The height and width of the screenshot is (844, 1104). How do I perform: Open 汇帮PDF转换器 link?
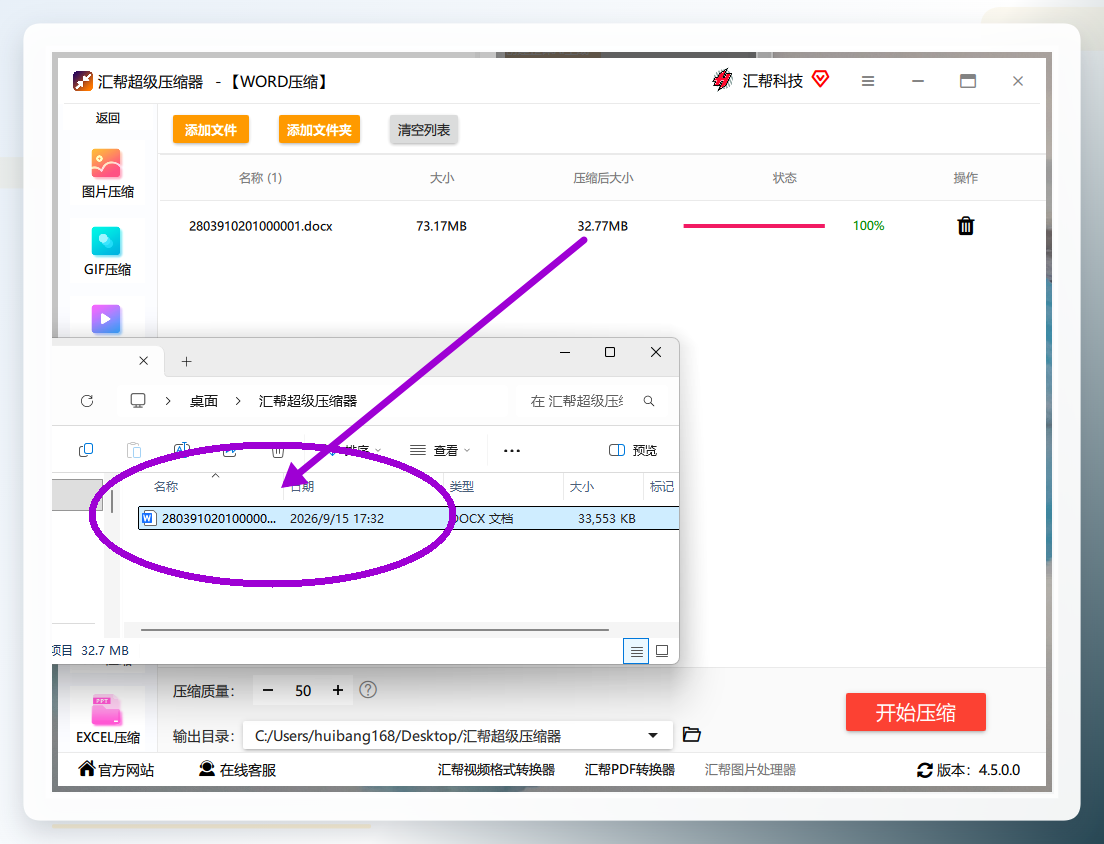click(629, 769)
